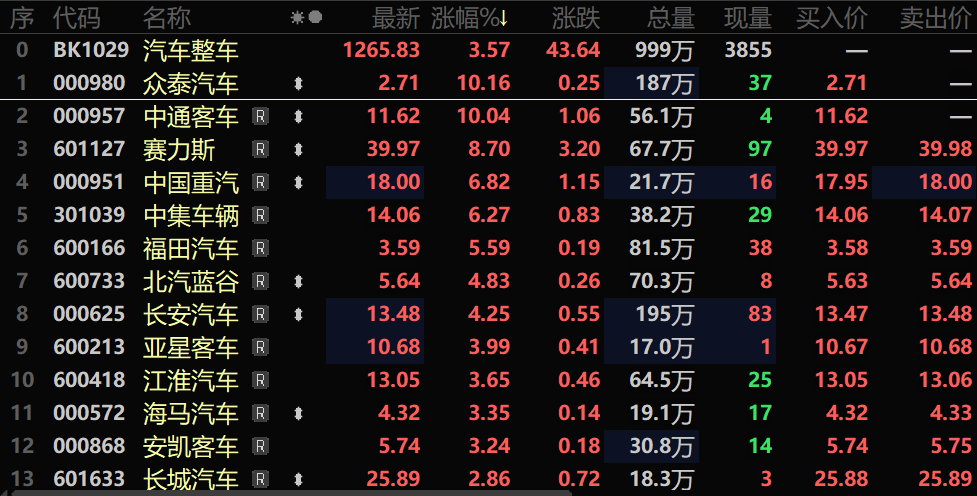Click the R badge beside 亚星客车
The height and width of the screenshot is (496, 977).
pyautogui.click(x=260, y=347)
